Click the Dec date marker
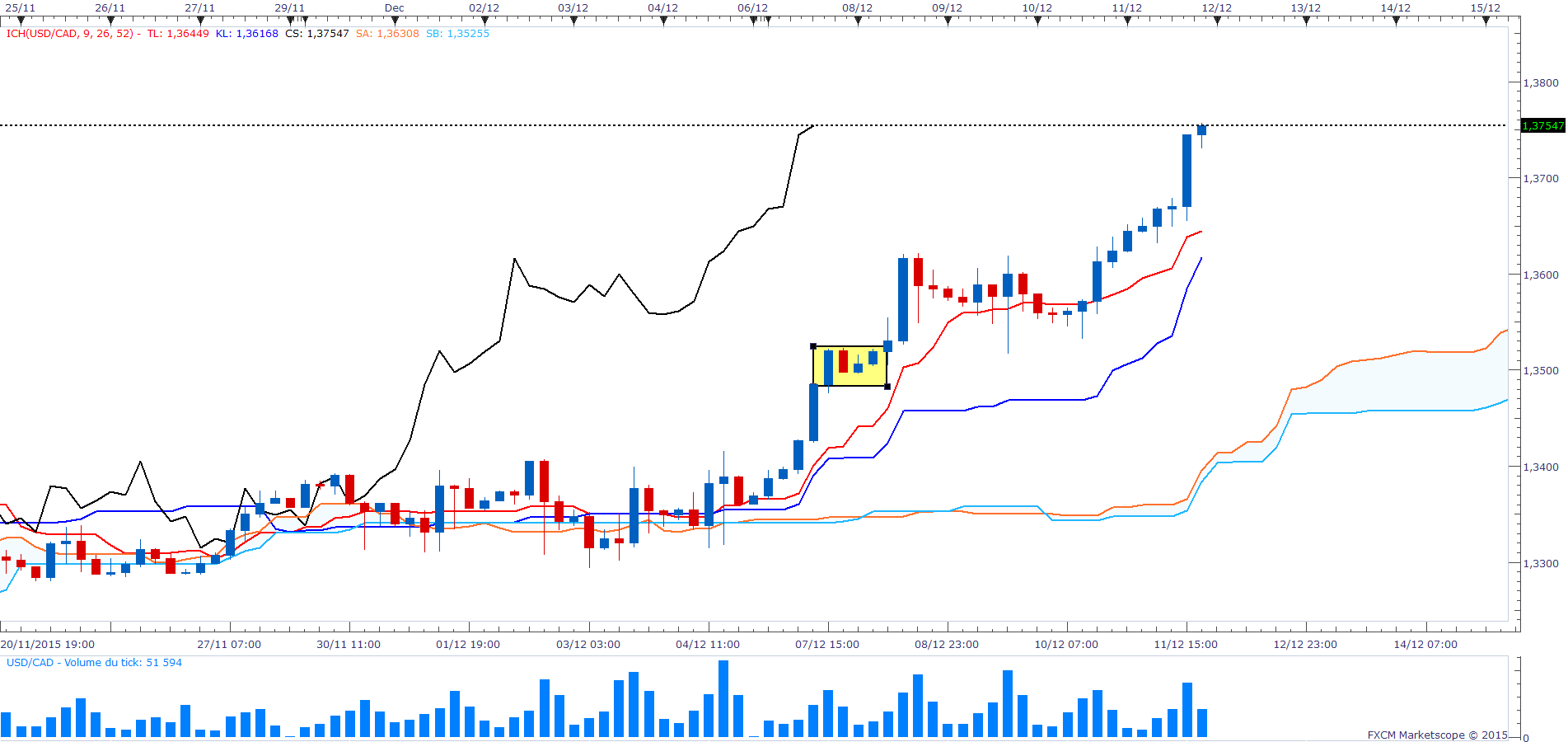 click(x=395, y=8)
